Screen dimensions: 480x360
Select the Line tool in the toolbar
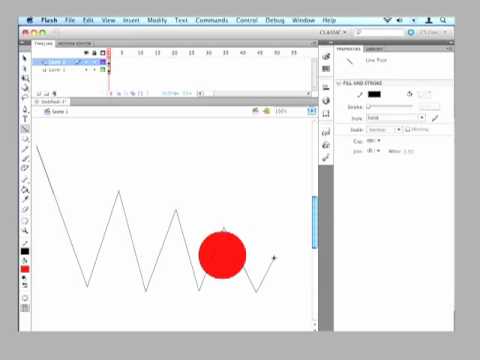click(x=25, y=129)
